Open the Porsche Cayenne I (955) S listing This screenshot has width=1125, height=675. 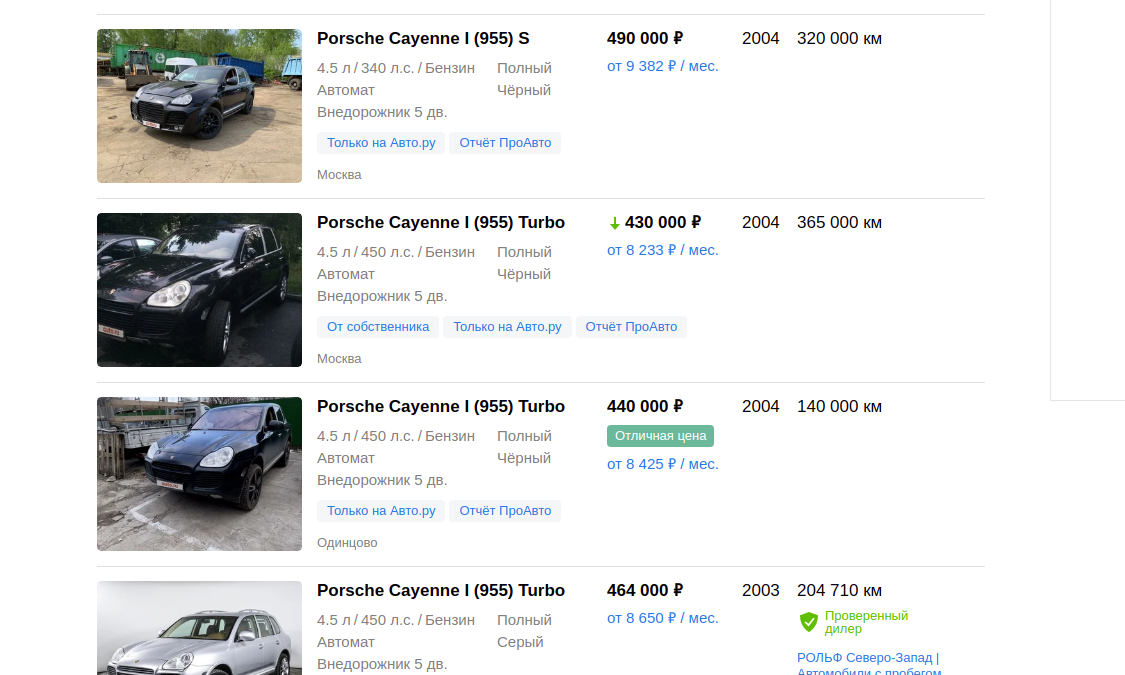click(423, 39)
